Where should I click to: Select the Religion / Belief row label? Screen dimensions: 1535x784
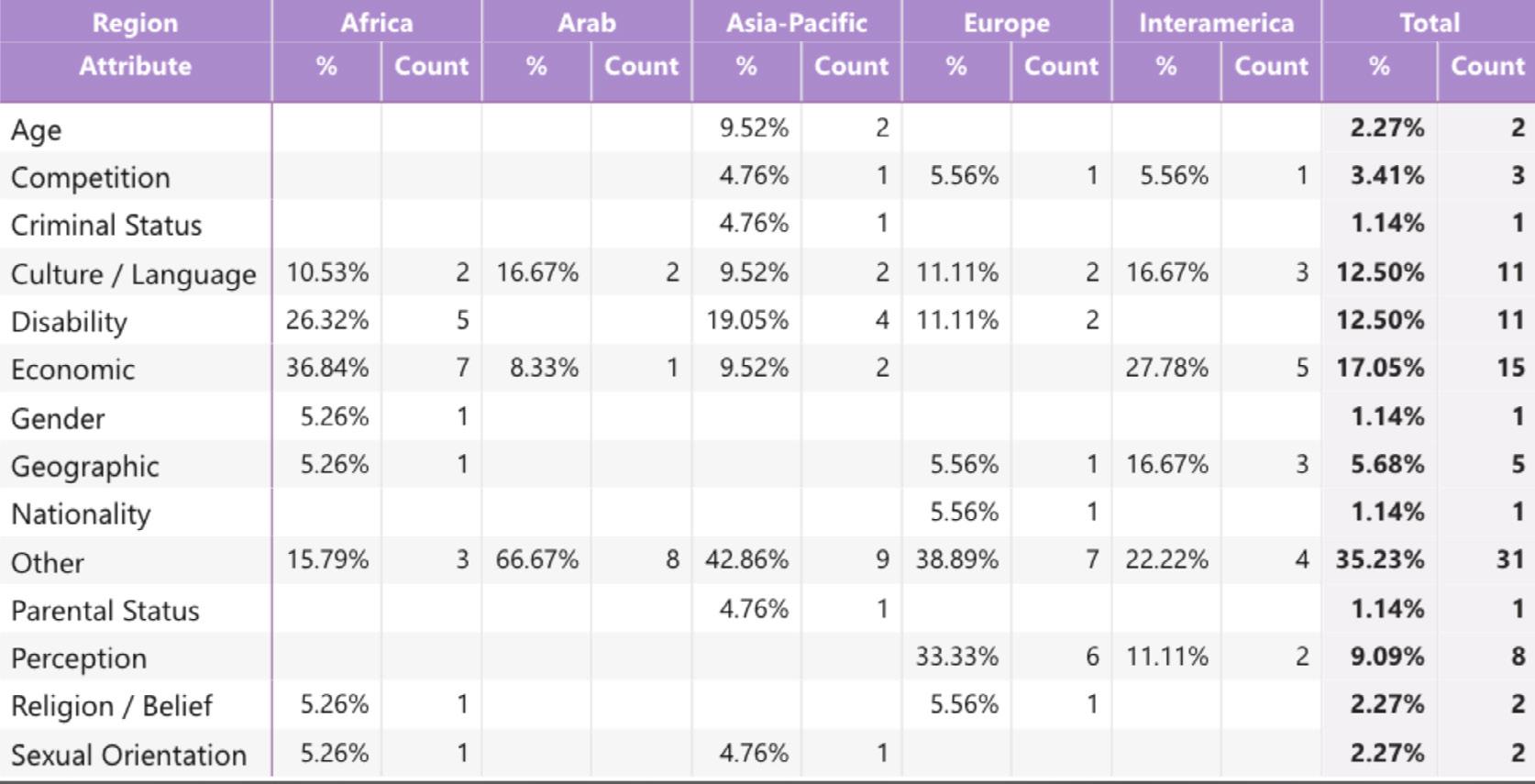click(111, 706)
